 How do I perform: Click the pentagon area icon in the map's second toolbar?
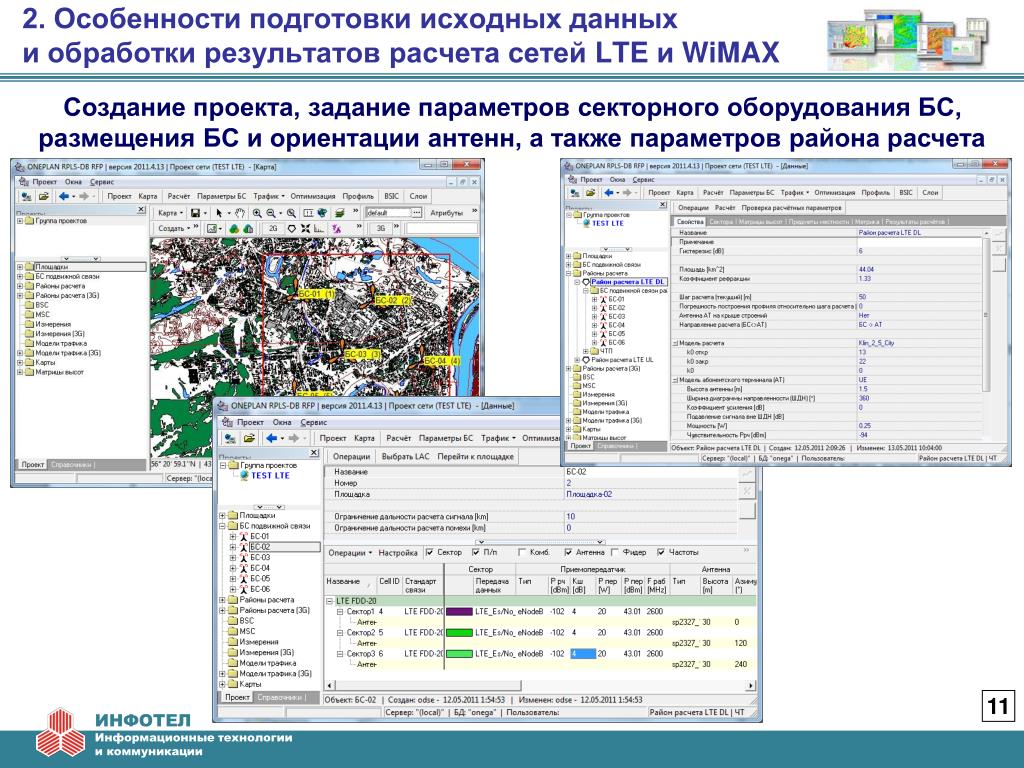pos(291,229)
